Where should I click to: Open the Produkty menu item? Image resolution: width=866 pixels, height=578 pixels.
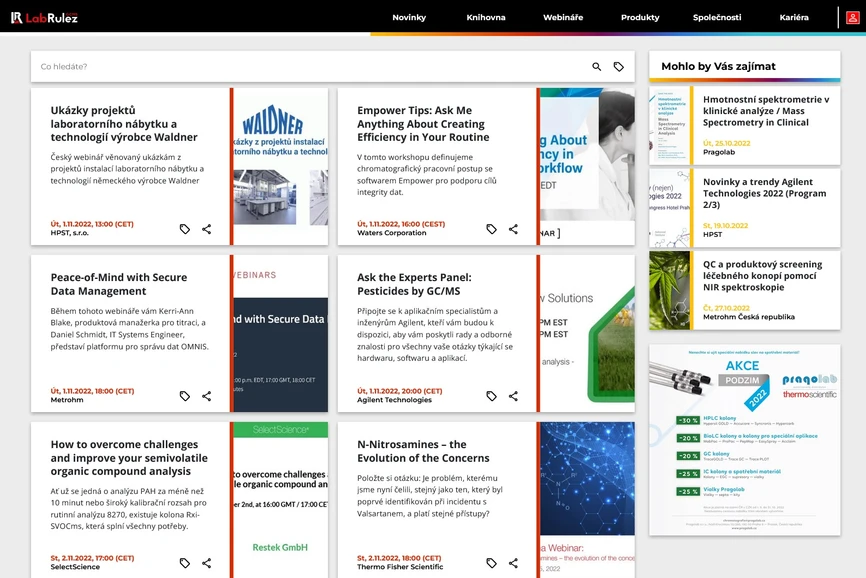point(640,17)
